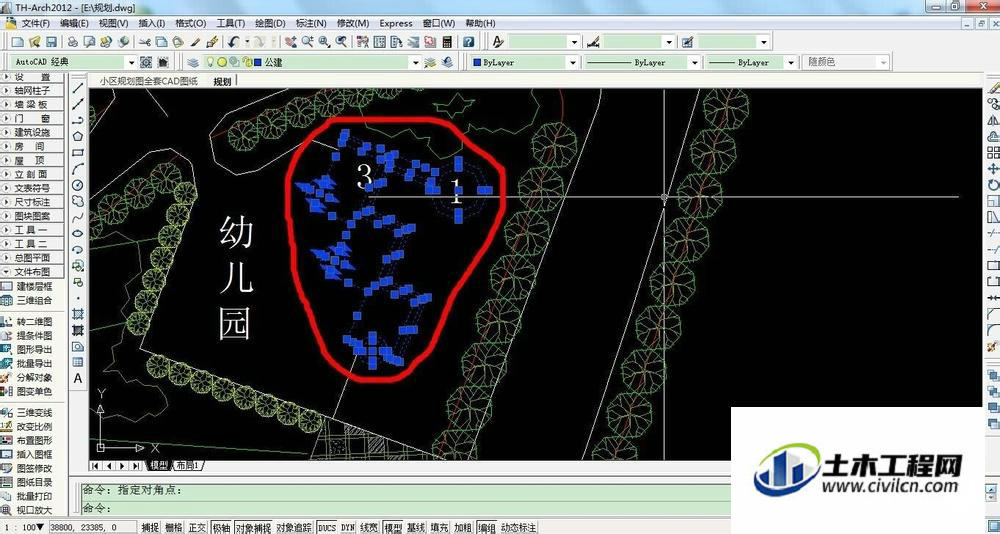This screenshot has width=1000, height=534.
Task: Click into the 命令 command line input
Action: [x=406, y=508]
